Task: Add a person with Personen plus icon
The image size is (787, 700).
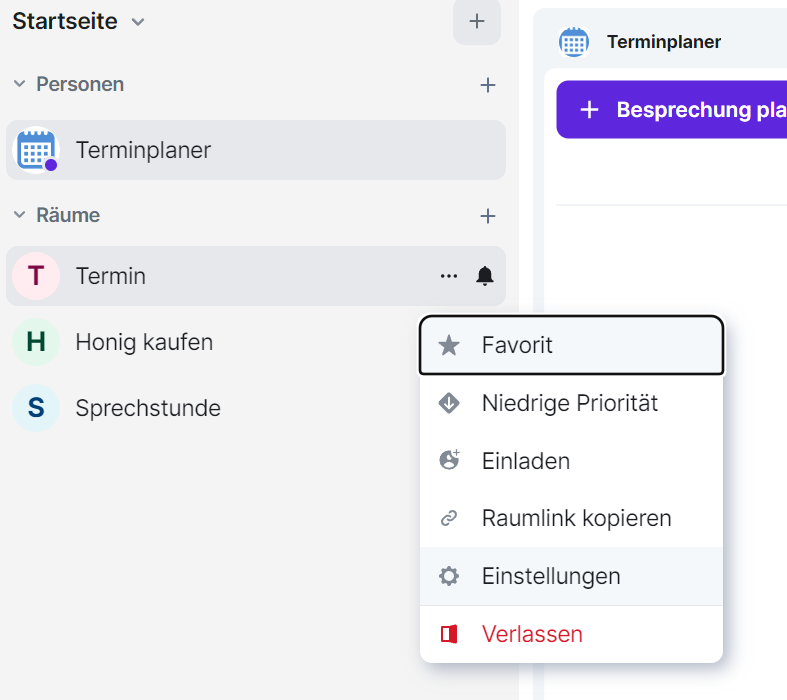Action: pos(487,85)
